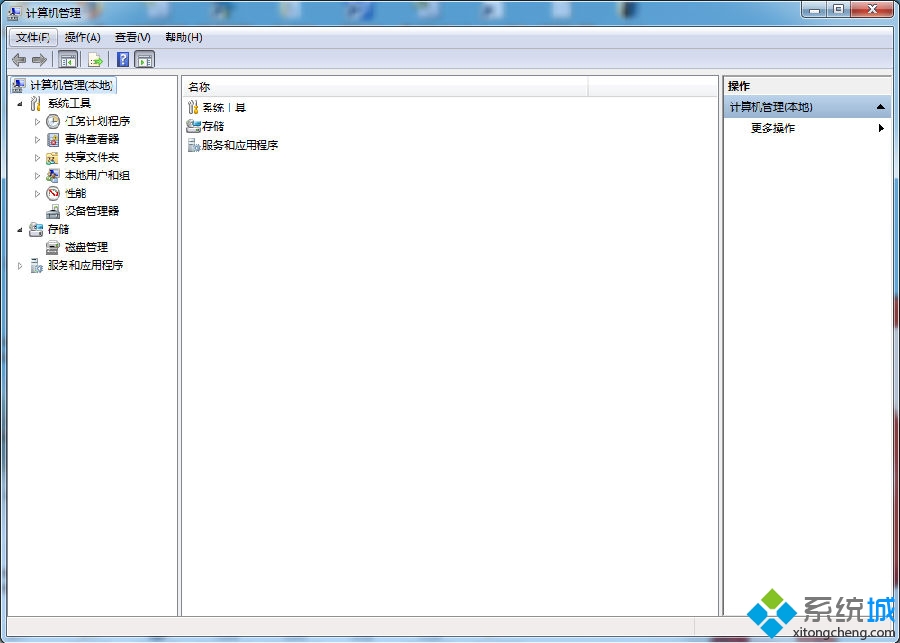900x643 pixels.
Task: Go forward with the toolbar Forward arrow
Action: click(39, 60)
